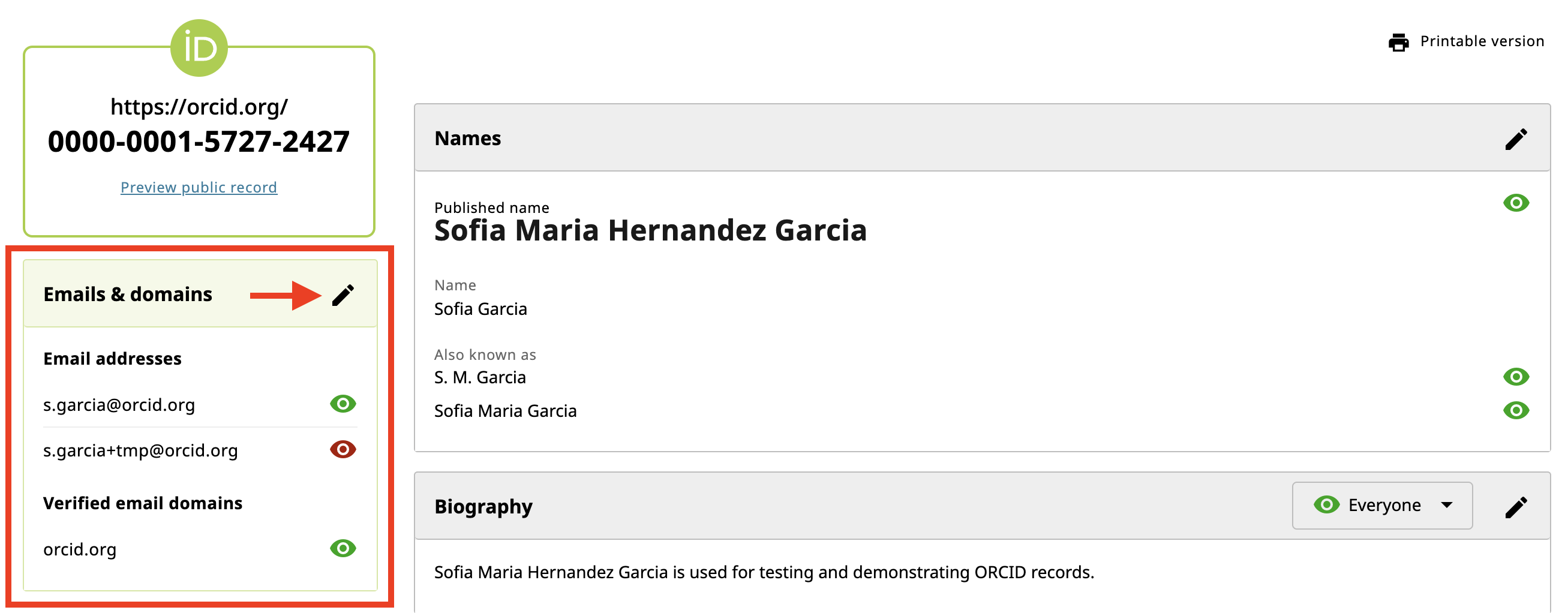Toggle visibility of s.garcia@orcid.org email

(x=343, y=404)
